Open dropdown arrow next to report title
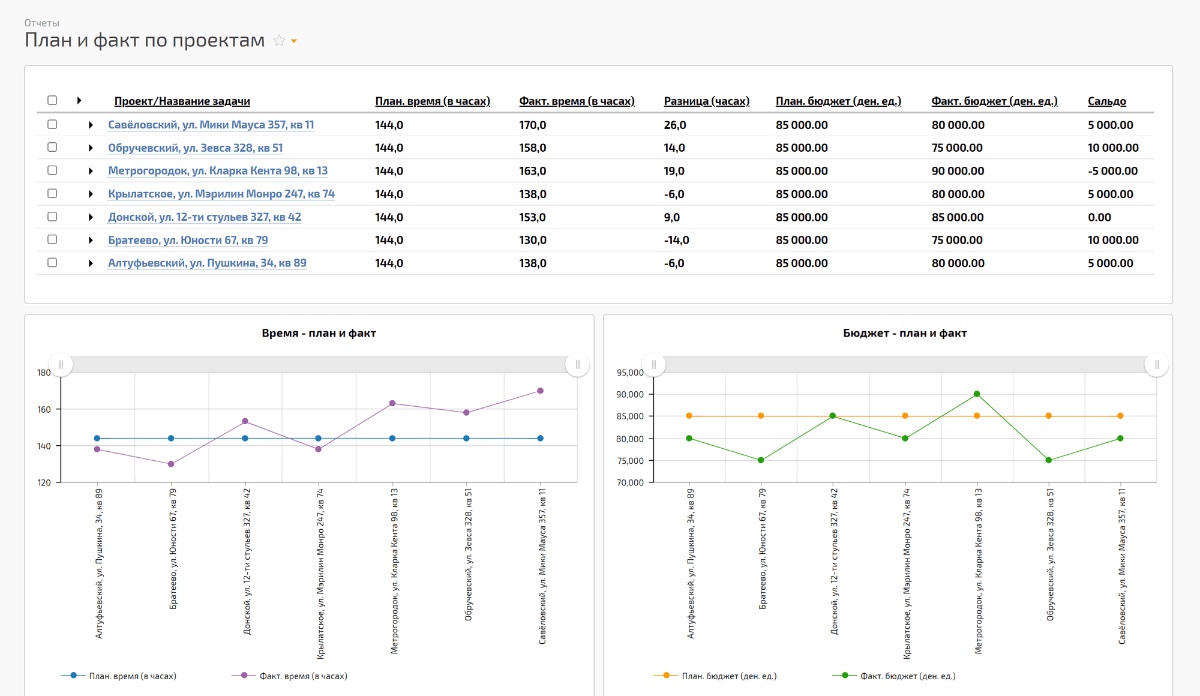This screenshot has width=1200, height=696. coord(294,41)
